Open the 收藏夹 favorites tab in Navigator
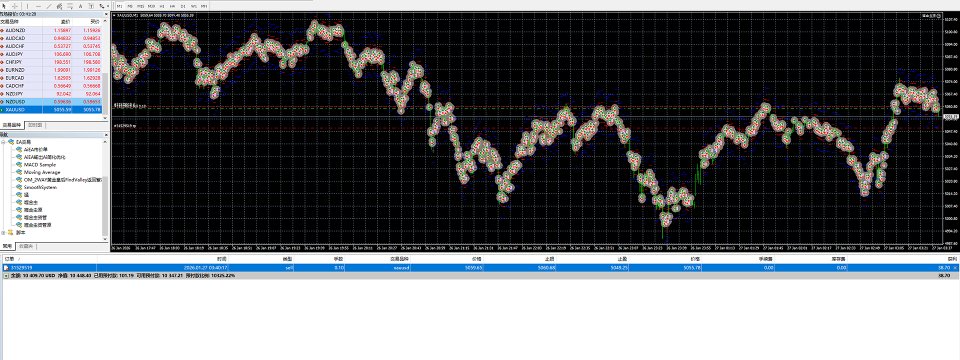 coord(26,246)
